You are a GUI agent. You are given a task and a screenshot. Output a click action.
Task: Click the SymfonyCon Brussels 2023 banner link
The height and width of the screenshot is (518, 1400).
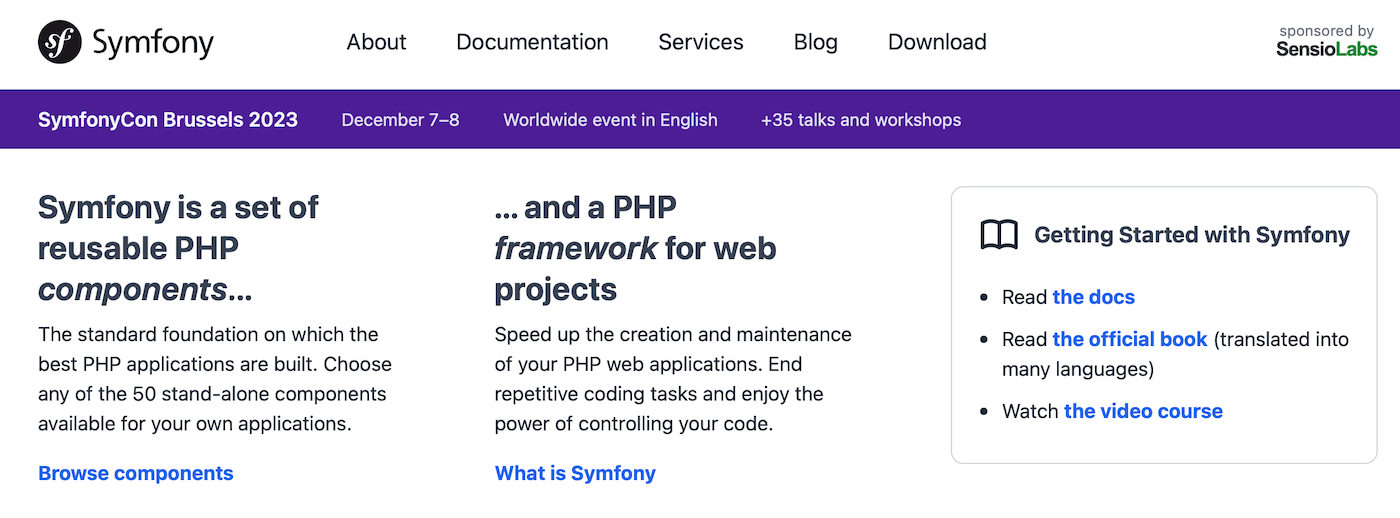(168, 120)
